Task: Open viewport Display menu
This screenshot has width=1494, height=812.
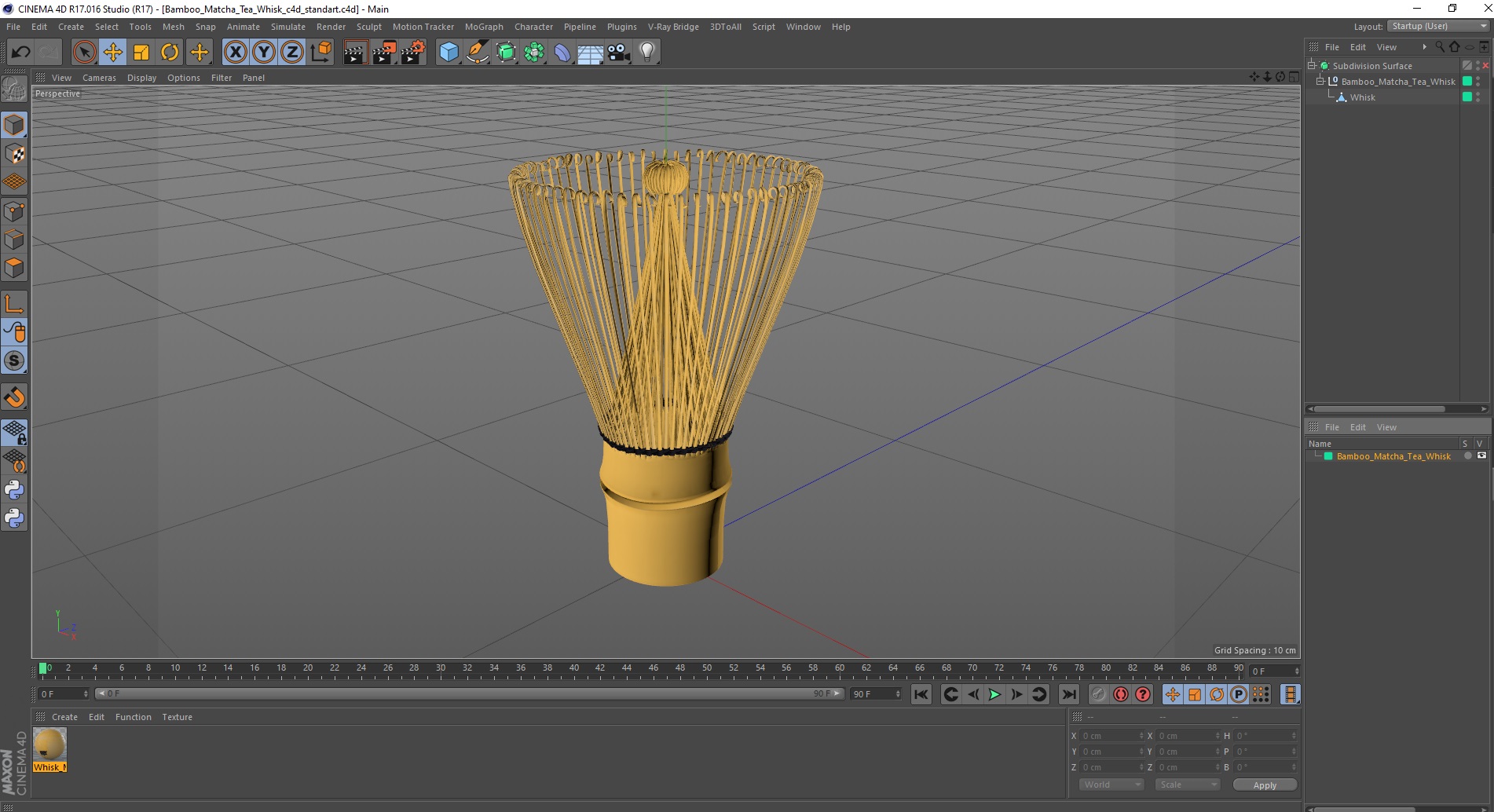Action: [x=142, y=78]
